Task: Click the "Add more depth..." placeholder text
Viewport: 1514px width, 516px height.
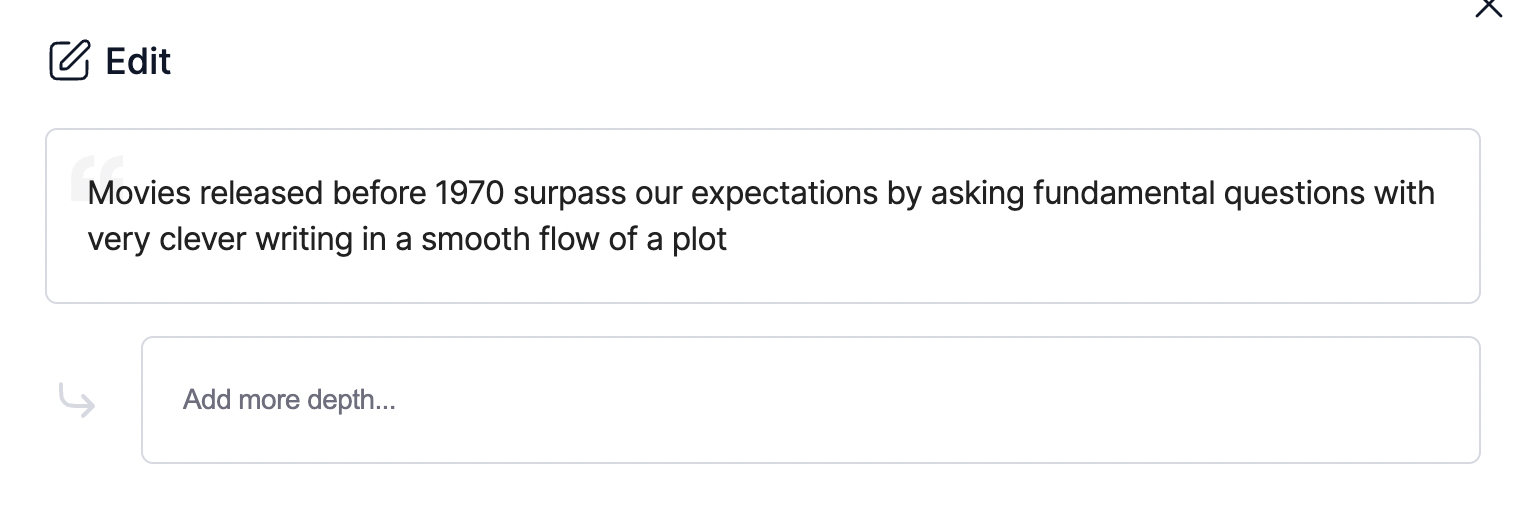Action: 289,400
